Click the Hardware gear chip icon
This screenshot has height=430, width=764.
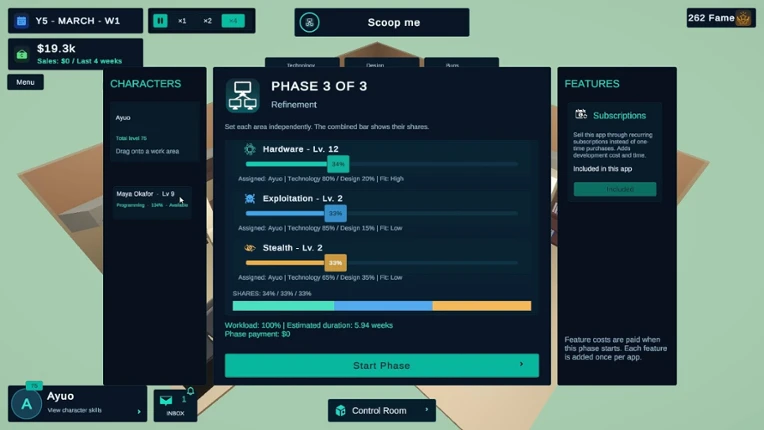[249, 149]
